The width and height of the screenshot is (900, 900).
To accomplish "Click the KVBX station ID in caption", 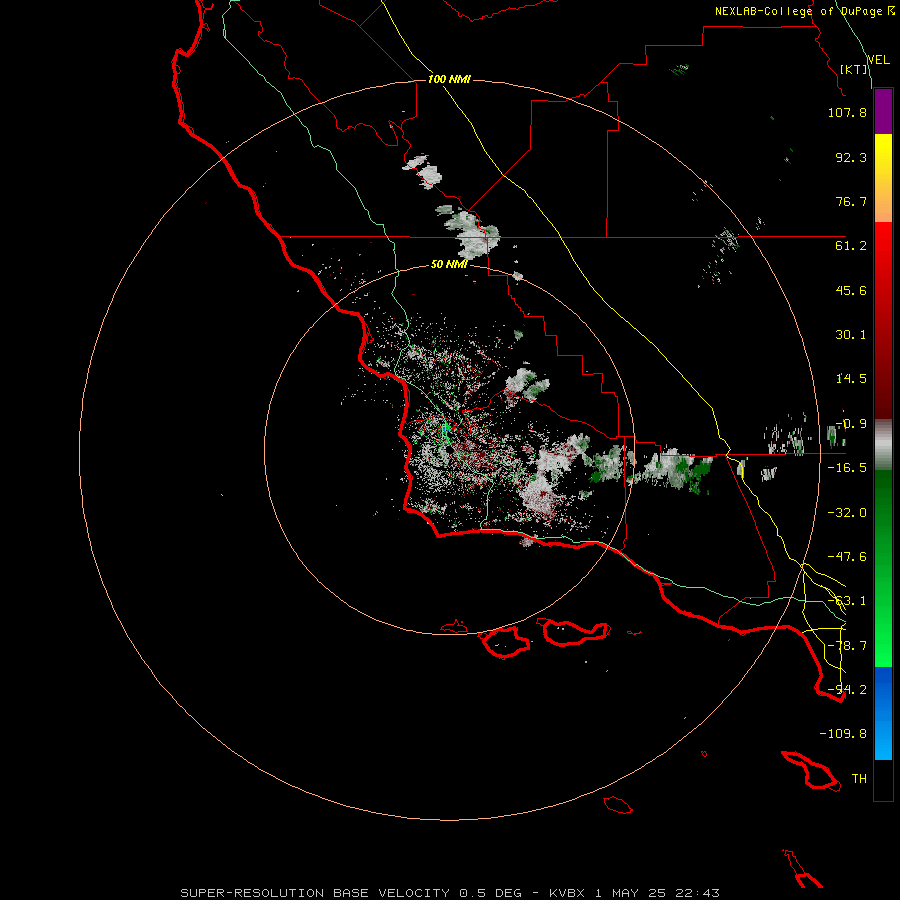I will click(x=567, y=893).
